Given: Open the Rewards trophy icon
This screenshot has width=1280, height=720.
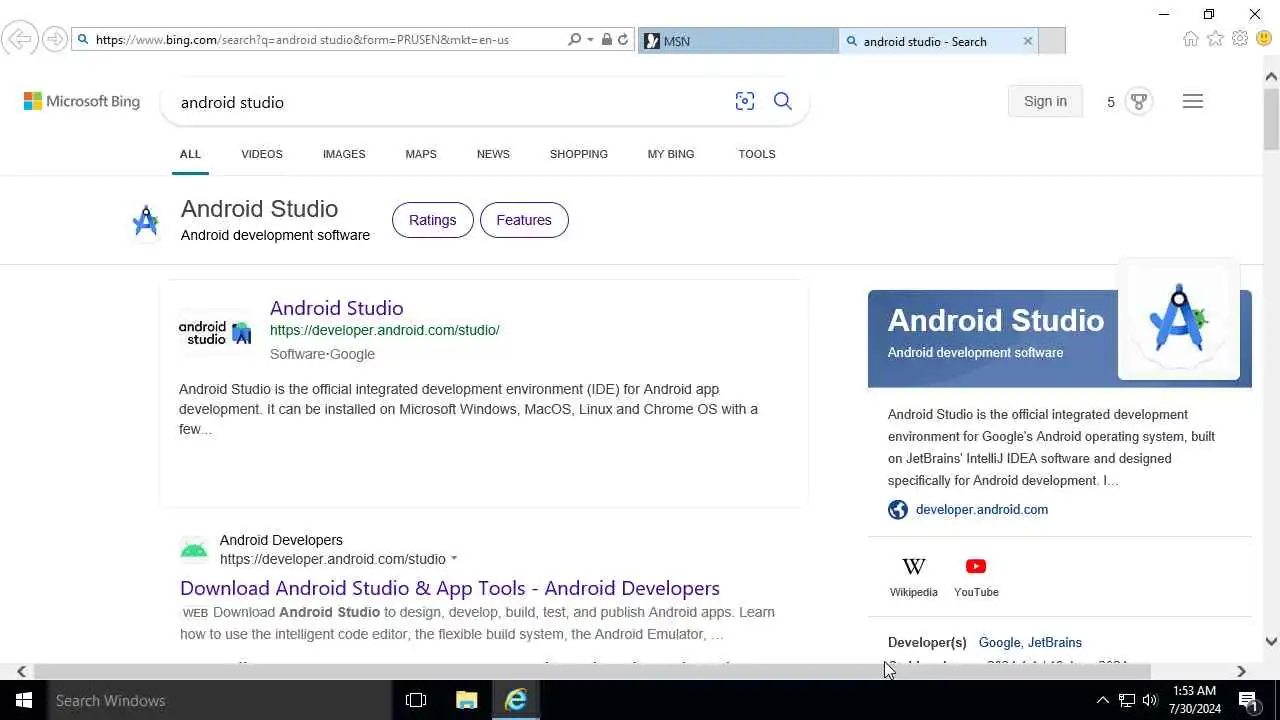Looking at the screenshot, I should pyautogui.click(x=1138, y=102).
